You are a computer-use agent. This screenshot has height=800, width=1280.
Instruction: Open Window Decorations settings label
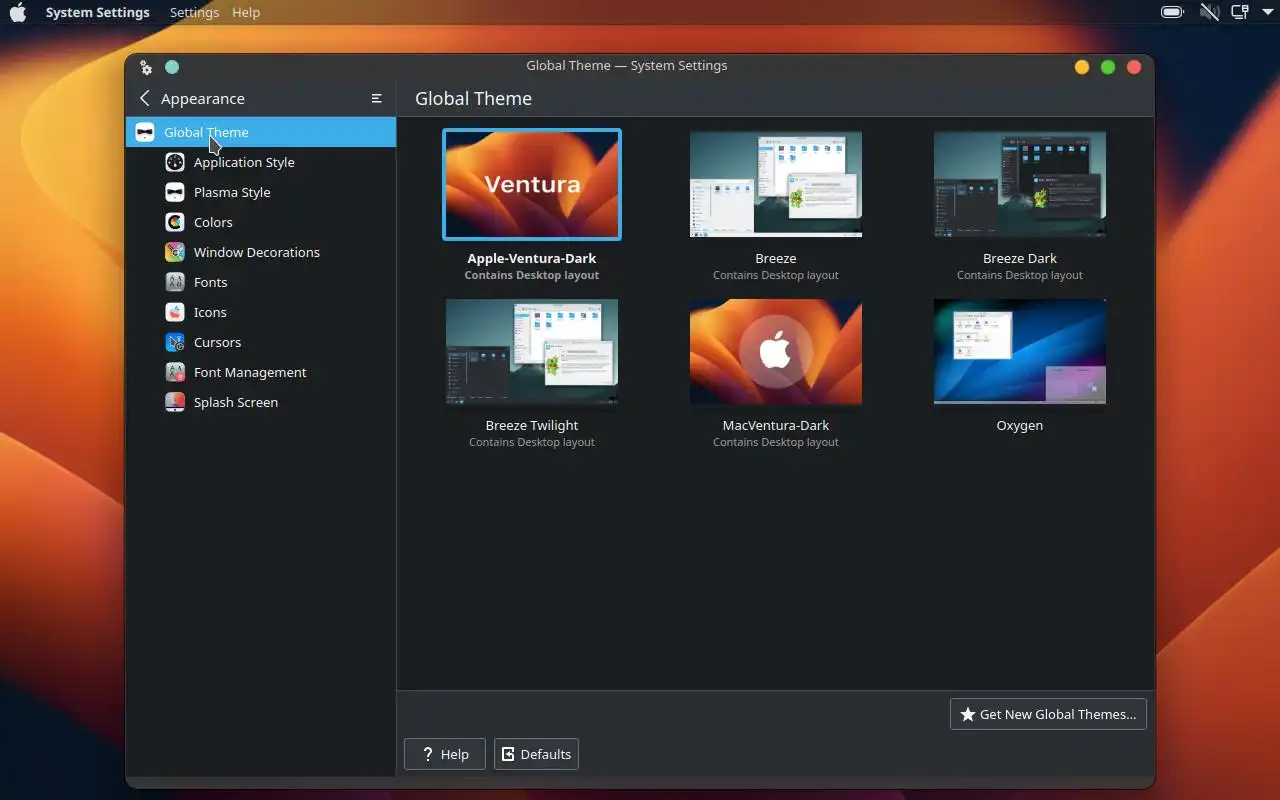tap(257, 252)
